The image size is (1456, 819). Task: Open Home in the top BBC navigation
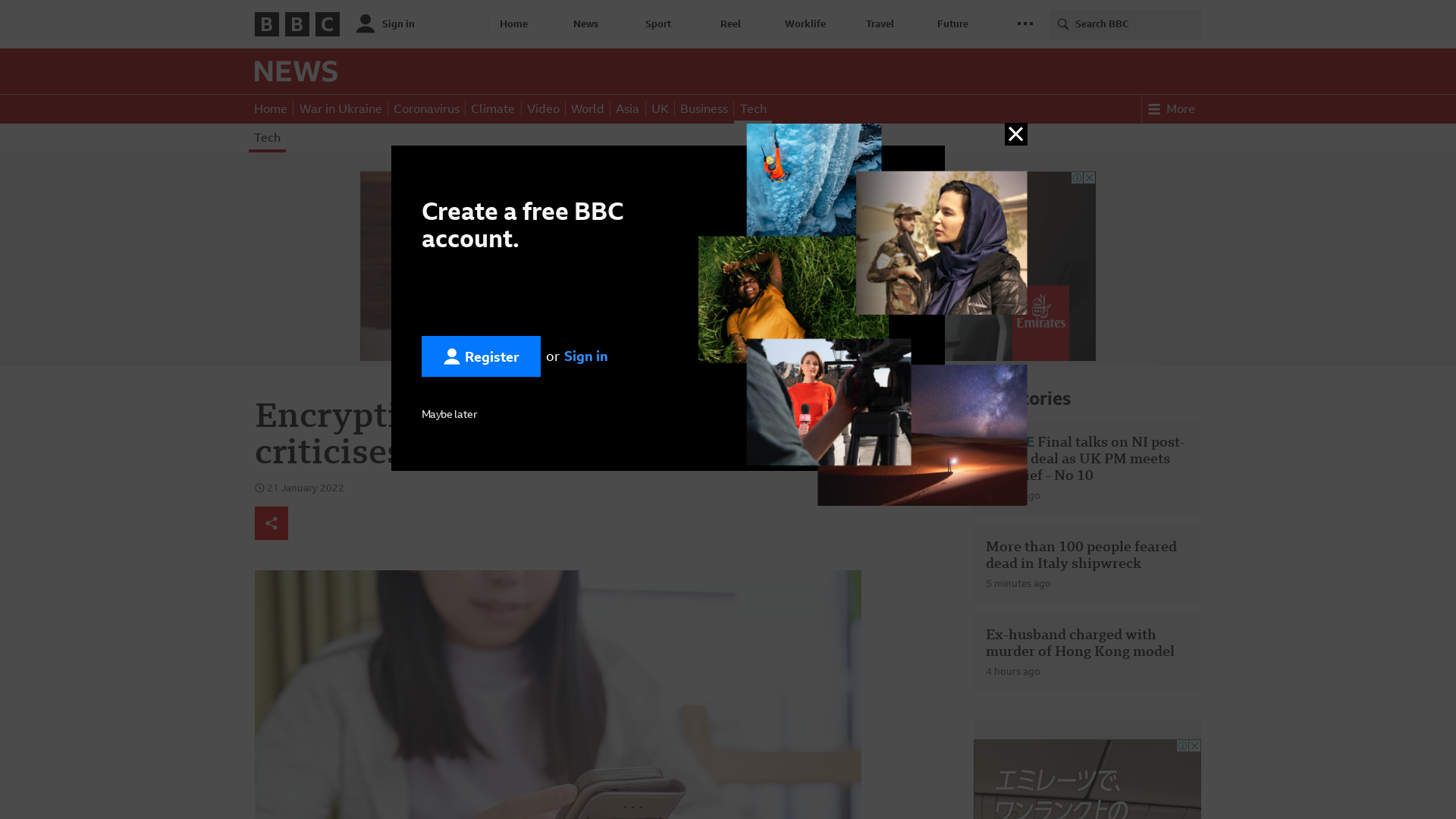coord(513,24)
